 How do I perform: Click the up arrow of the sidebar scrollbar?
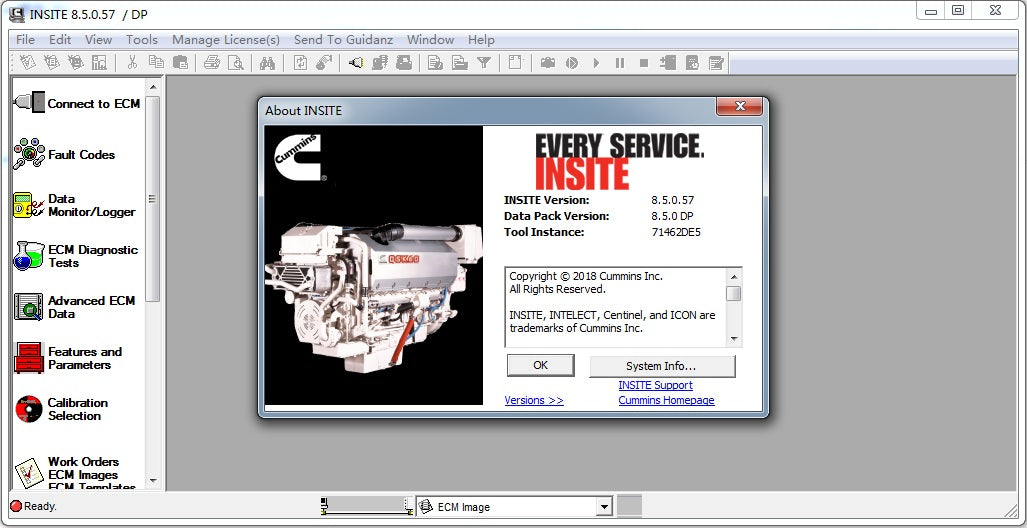153,86
